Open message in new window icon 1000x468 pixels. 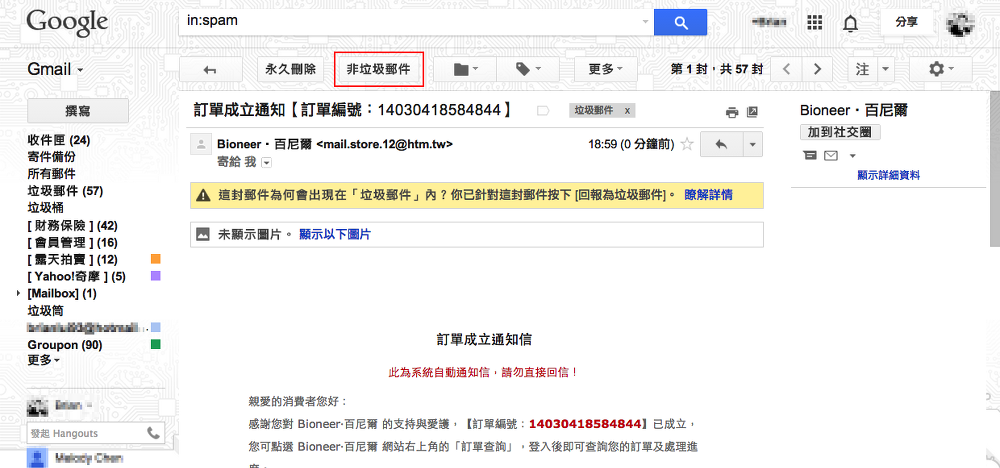pos(753,112)
